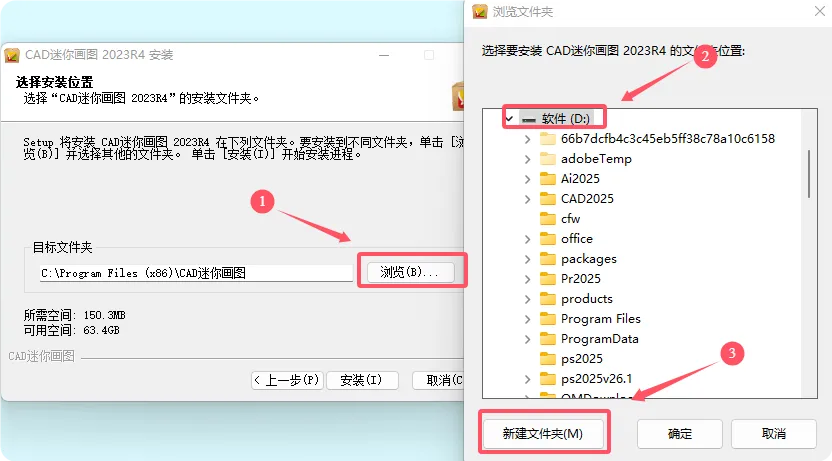This screenshot has width=832, height=461.
Task: Click the 66b7dcfb4c3c45eb5ff38c78a10c6158 folder icon
Action: (548, 139)
